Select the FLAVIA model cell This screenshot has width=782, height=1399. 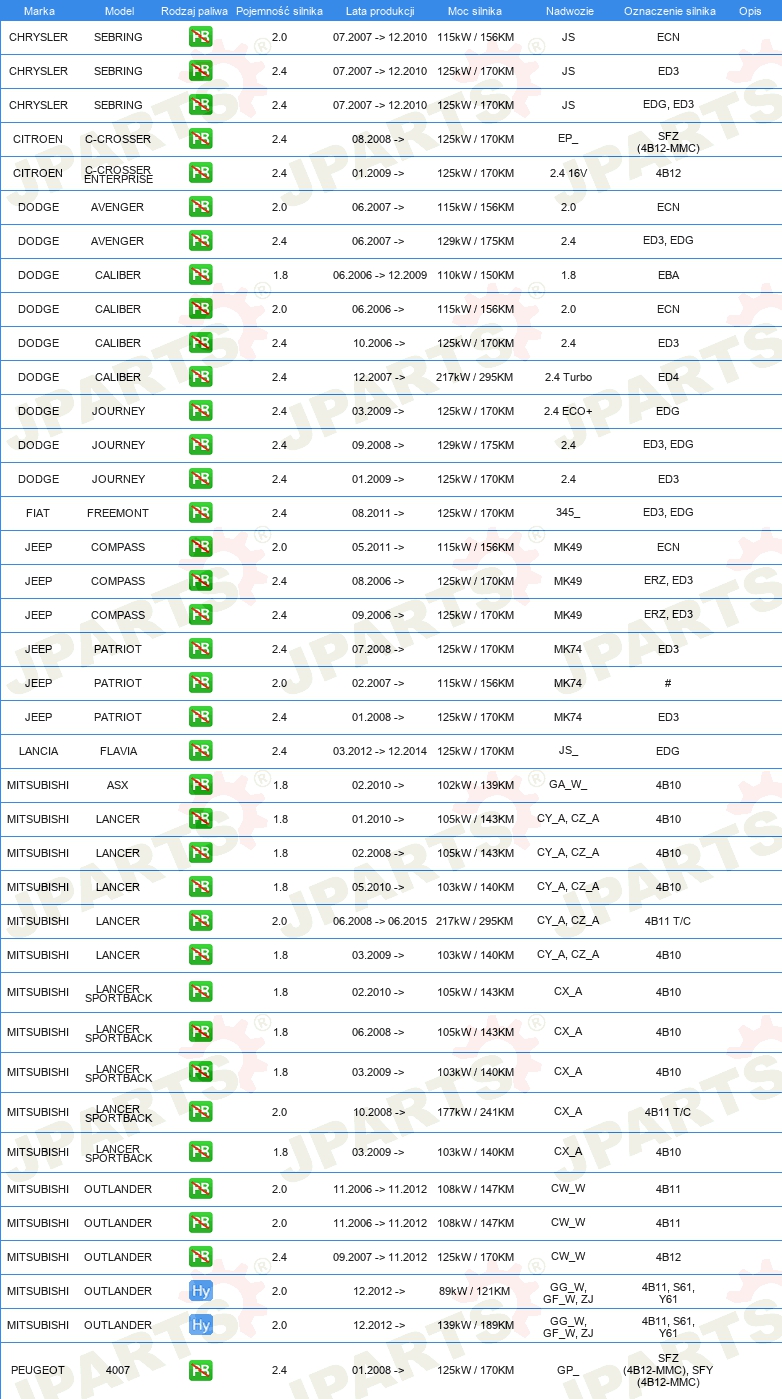click(x=118, y=752)
